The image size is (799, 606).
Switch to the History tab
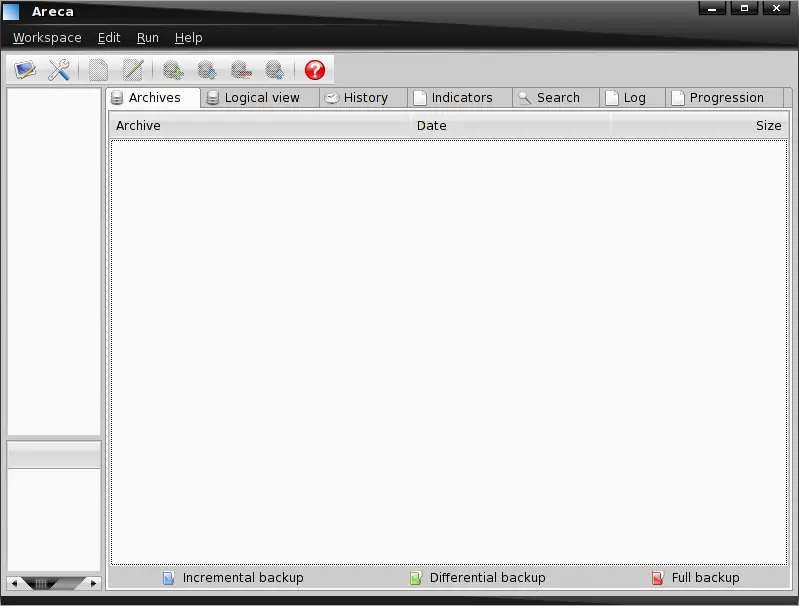[364, 98]
